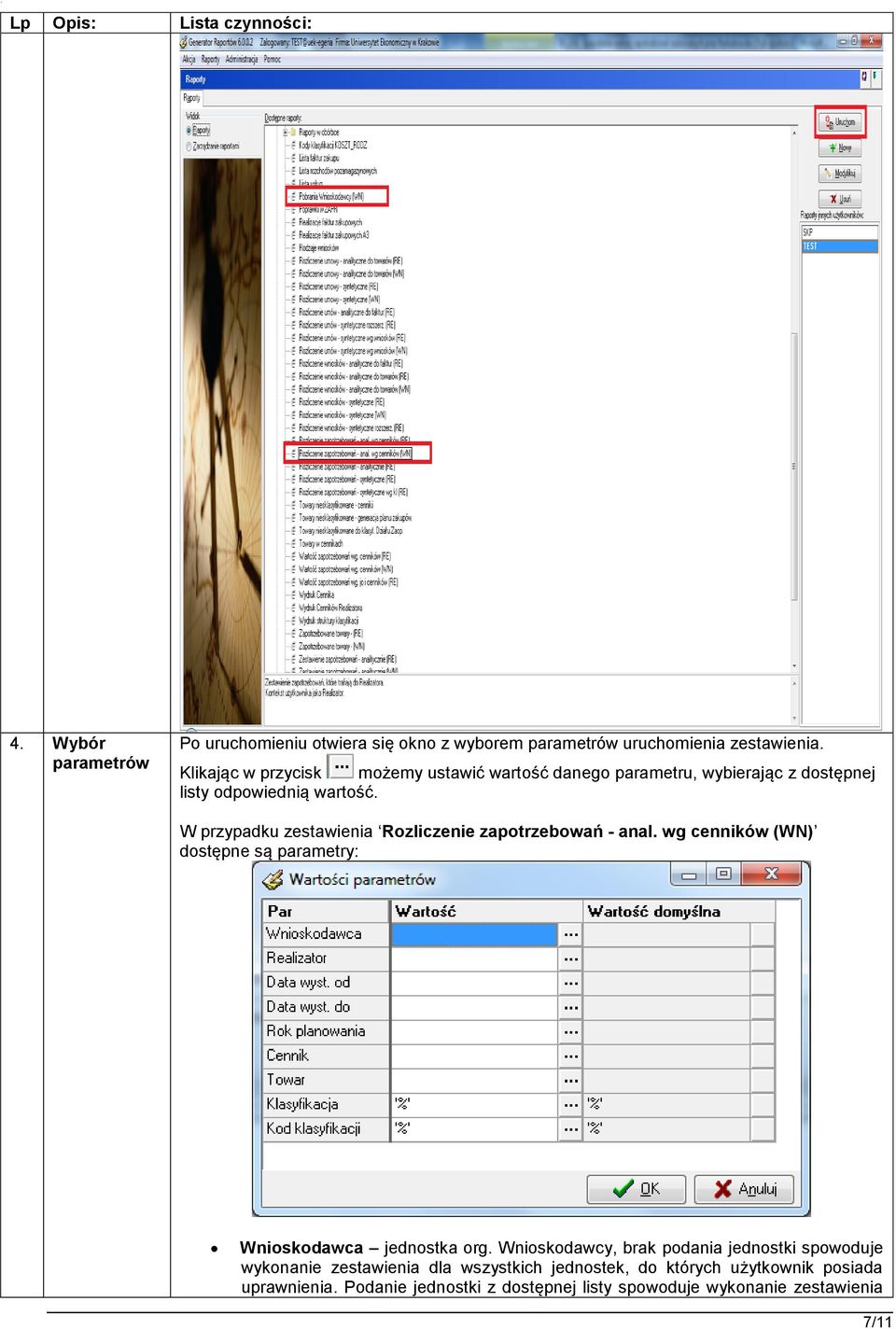Click the Anuluj button in Wartości parametrów
The width and height of the screenshot is (896, 1329).
tap(744, 1189)
